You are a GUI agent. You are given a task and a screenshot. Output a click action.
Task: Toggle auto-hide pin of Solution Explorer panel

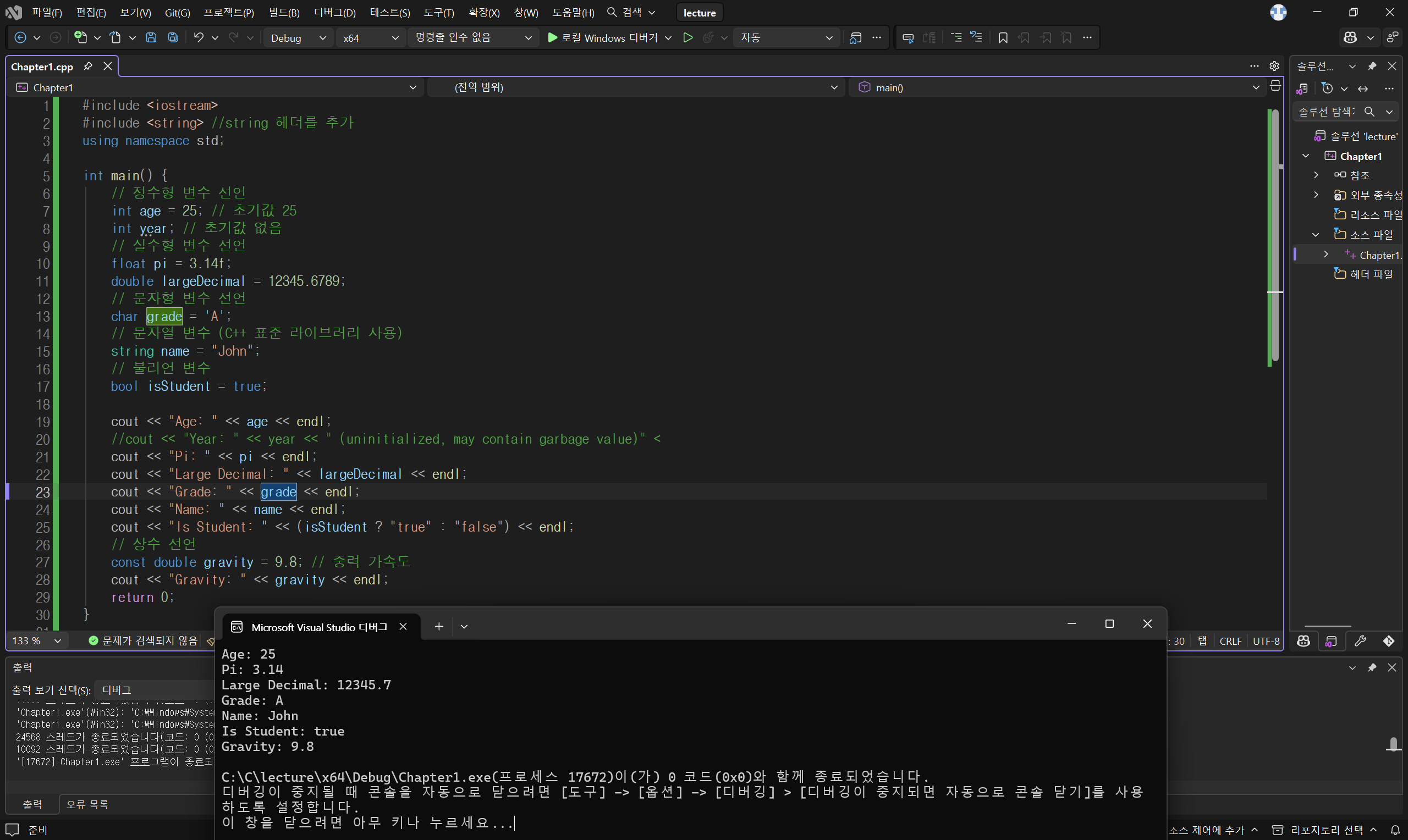[x=1372, y=66]
